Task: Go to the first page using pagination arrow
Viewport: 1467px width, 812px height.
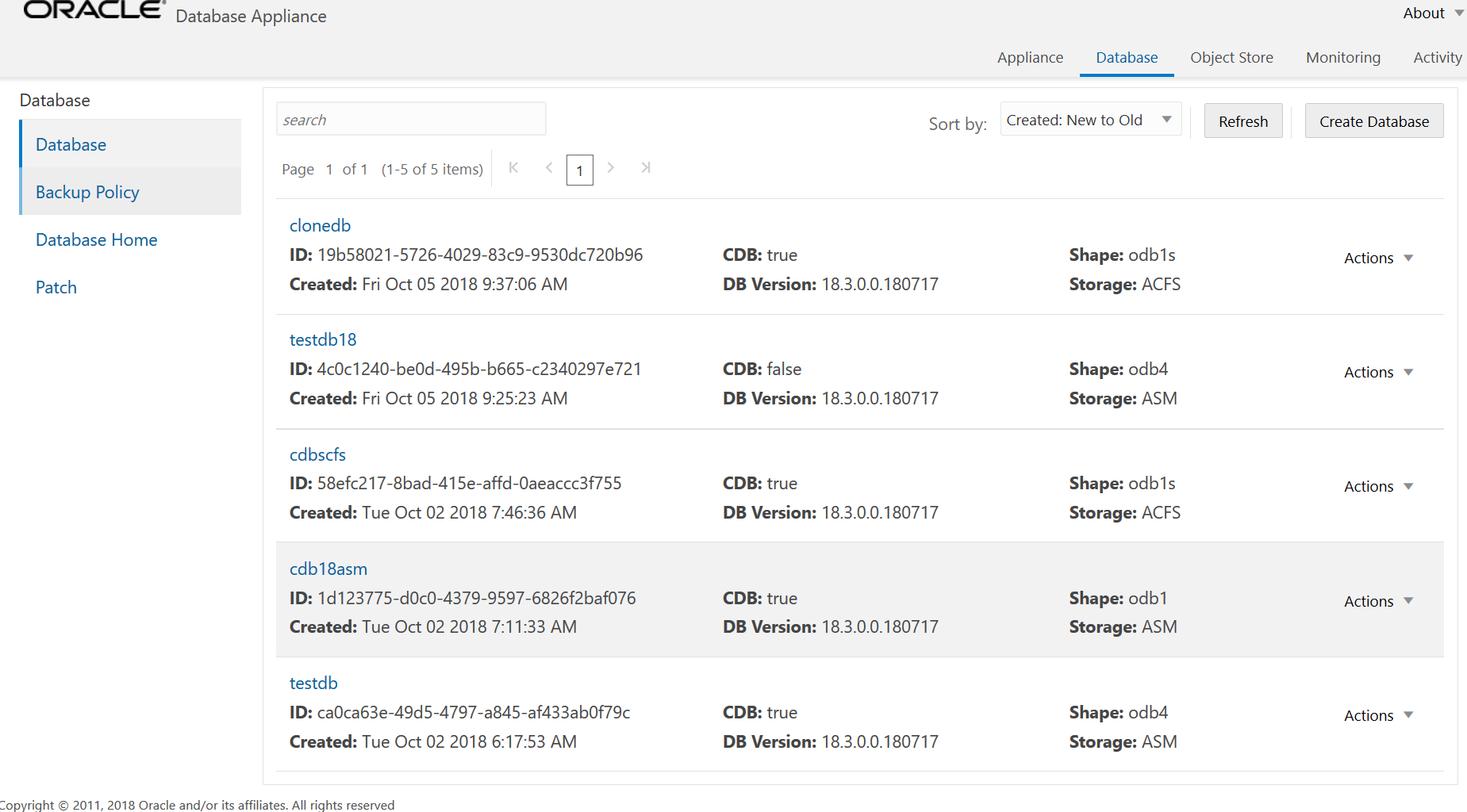Action: click(513, 168)
